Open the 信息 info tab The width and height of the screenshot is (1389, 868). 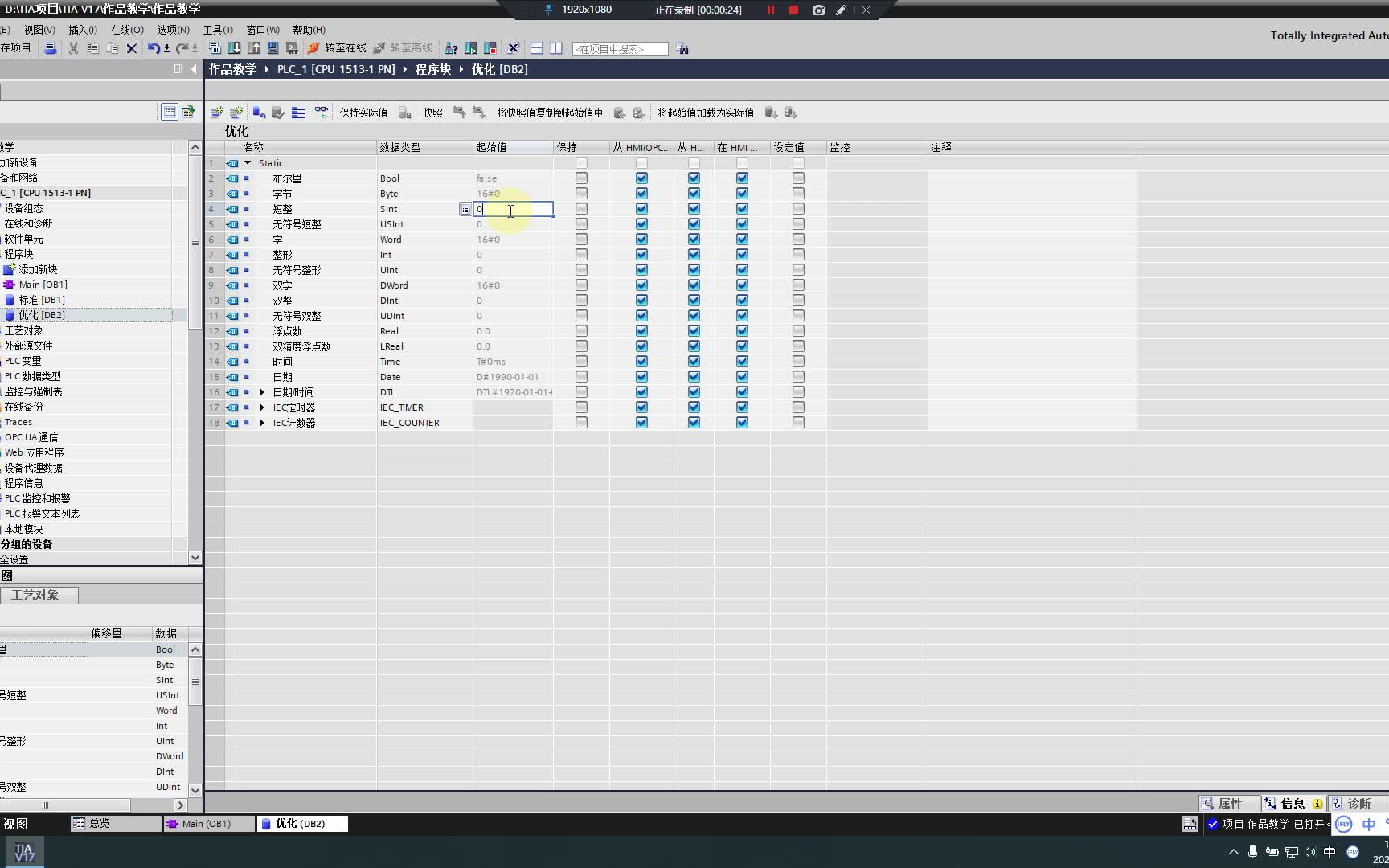click(x=1293, y=804)
